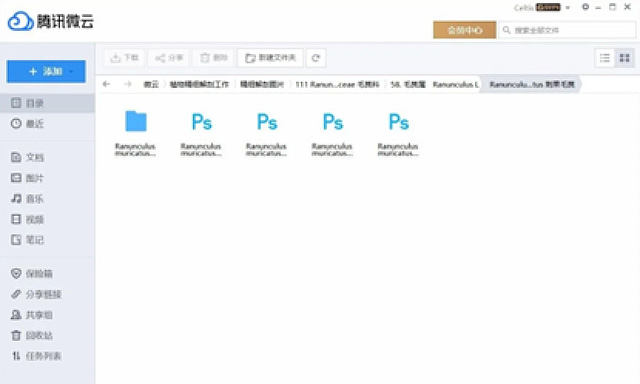This screenshot has height=384, width=640.
Task: Select the first Ranunculus muricatus PS file
Action: (201, 133)
